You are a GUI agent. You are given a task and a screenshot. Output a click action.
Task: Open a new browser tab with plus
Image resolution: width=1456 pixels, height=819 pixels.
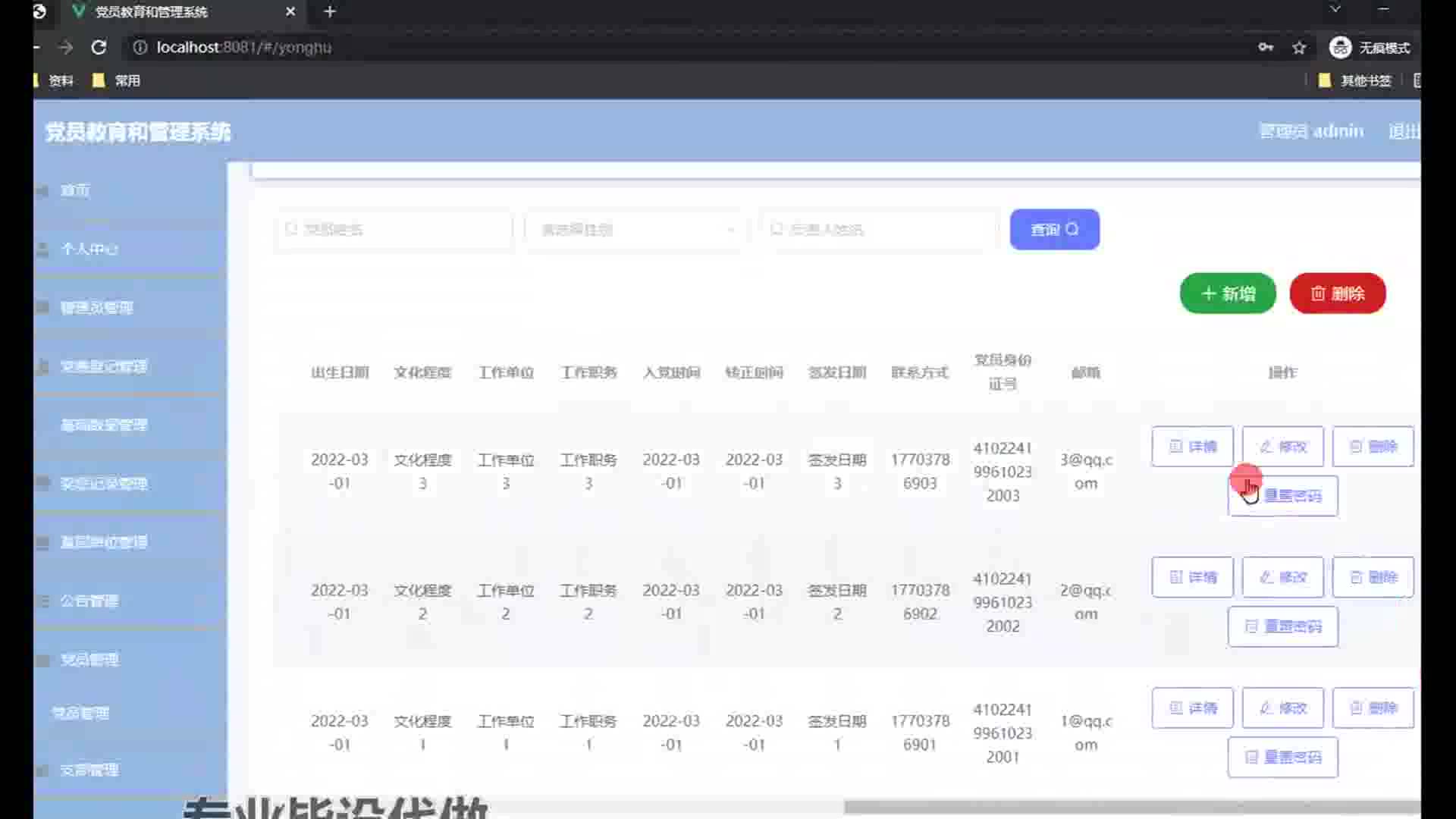coord(330,11)
